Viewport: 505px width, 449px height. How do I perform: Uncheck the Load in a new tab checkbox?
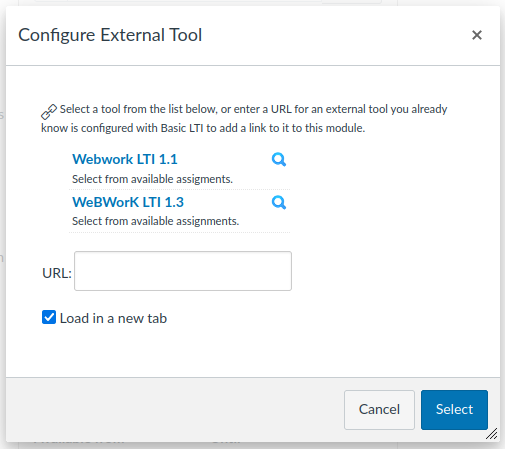point(49,317)
